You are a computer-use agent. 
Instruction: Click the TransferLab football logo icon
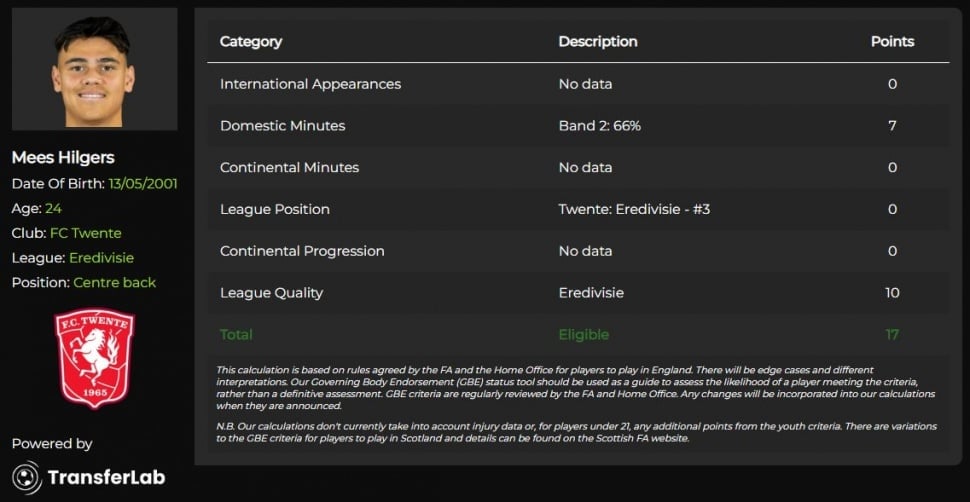(x=27, y=477)
